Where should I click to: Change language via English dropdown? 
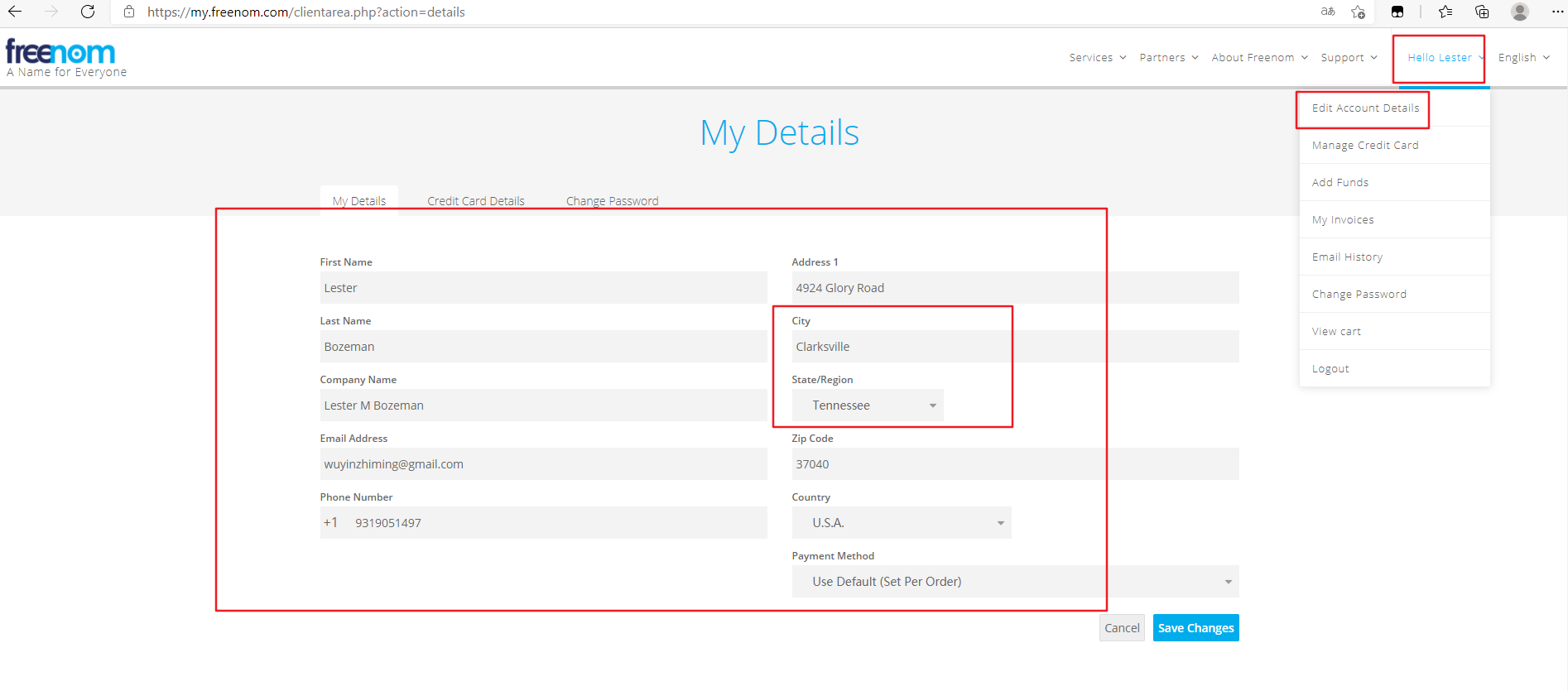click(x=1524, y=57)
